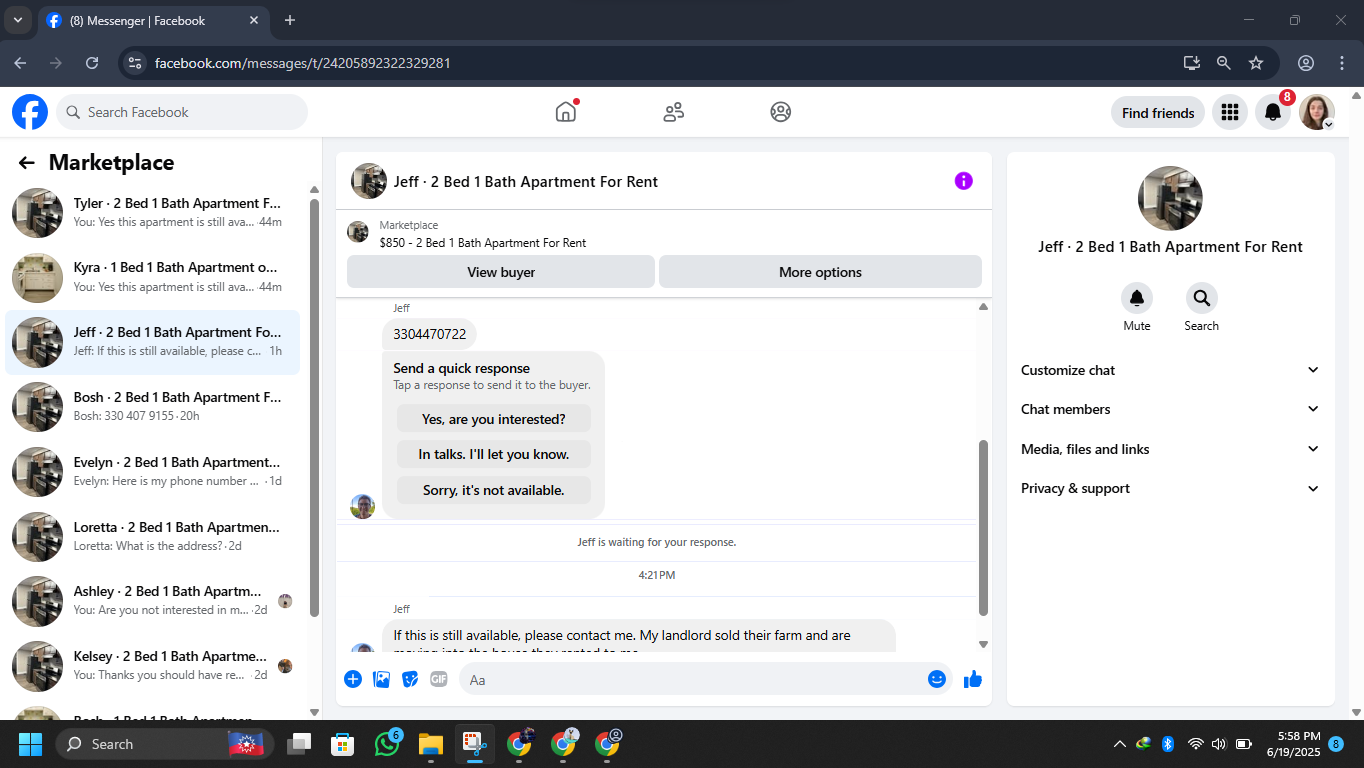Open Tyler's 2 Bed 1 Bath conversation
The width and height of the screenshot is (1364, 768).
point(153,213)
